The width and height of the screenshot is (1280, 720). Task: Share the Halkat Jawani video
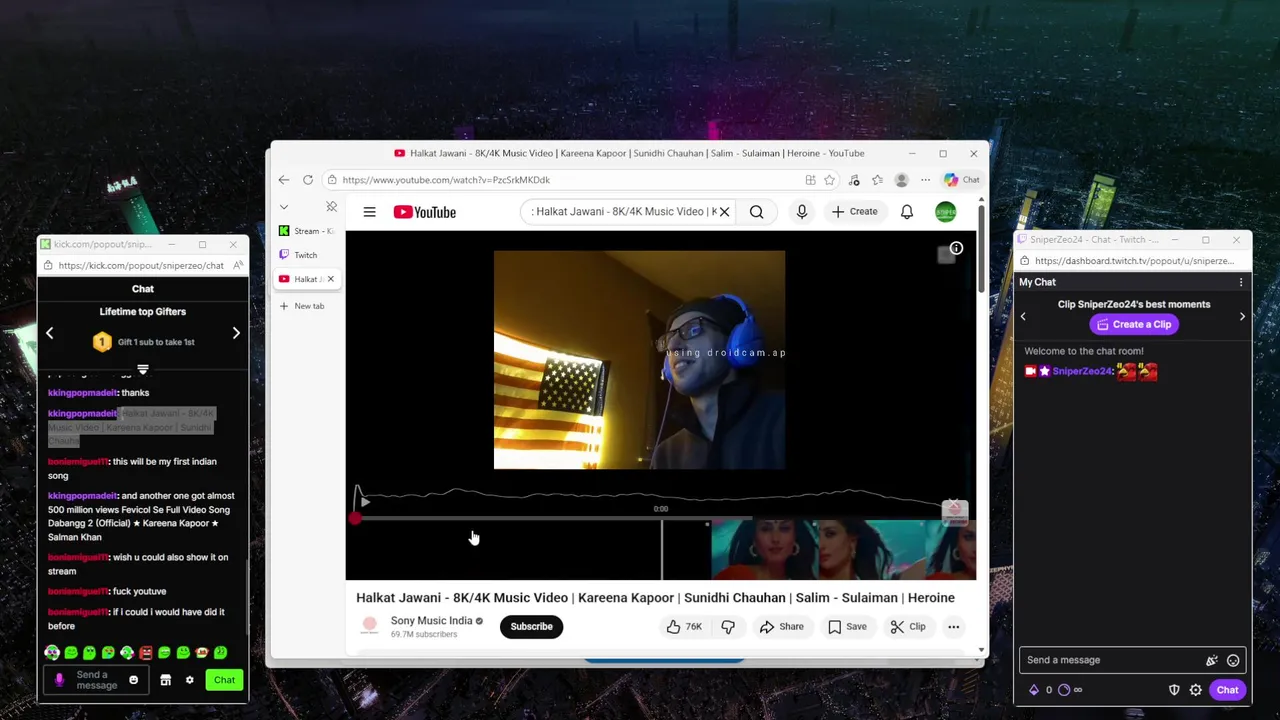click(x=781, y=627)
